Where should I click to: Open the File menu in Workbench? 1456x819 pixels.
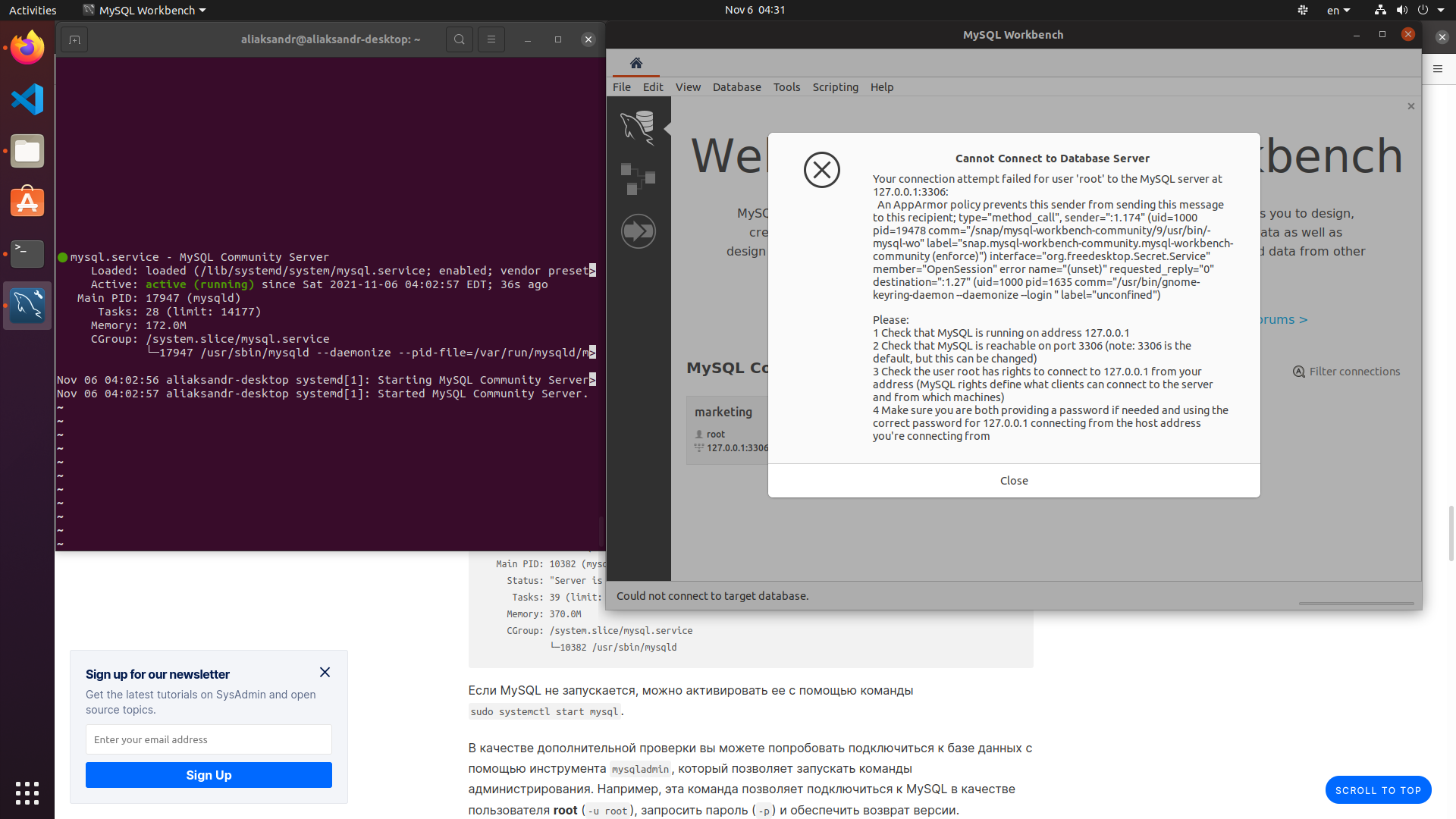(x=622, y=87)
